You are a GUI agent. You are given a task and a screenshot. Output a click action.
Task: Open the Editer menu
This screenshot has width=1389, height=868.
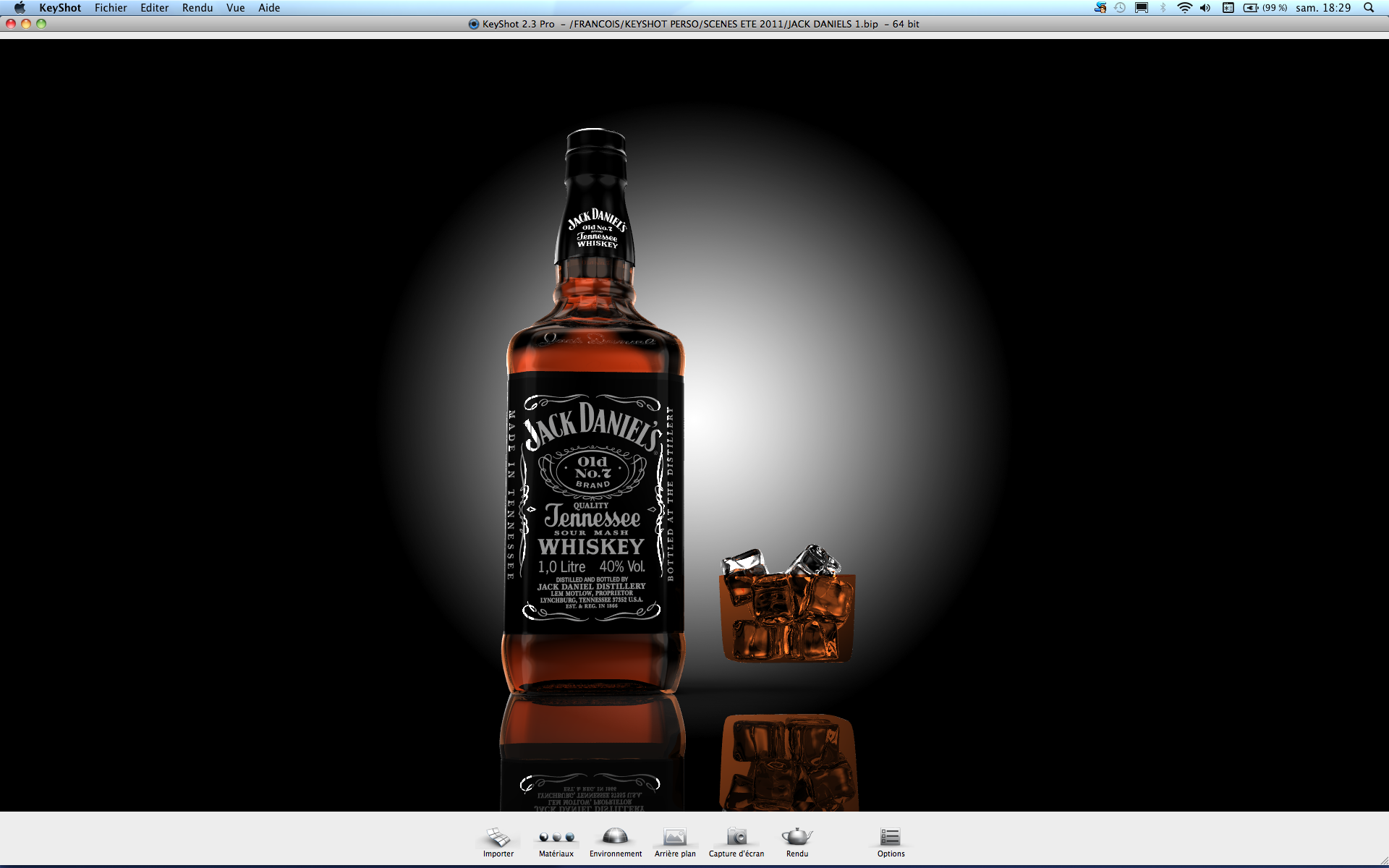[x=154, y=8]
